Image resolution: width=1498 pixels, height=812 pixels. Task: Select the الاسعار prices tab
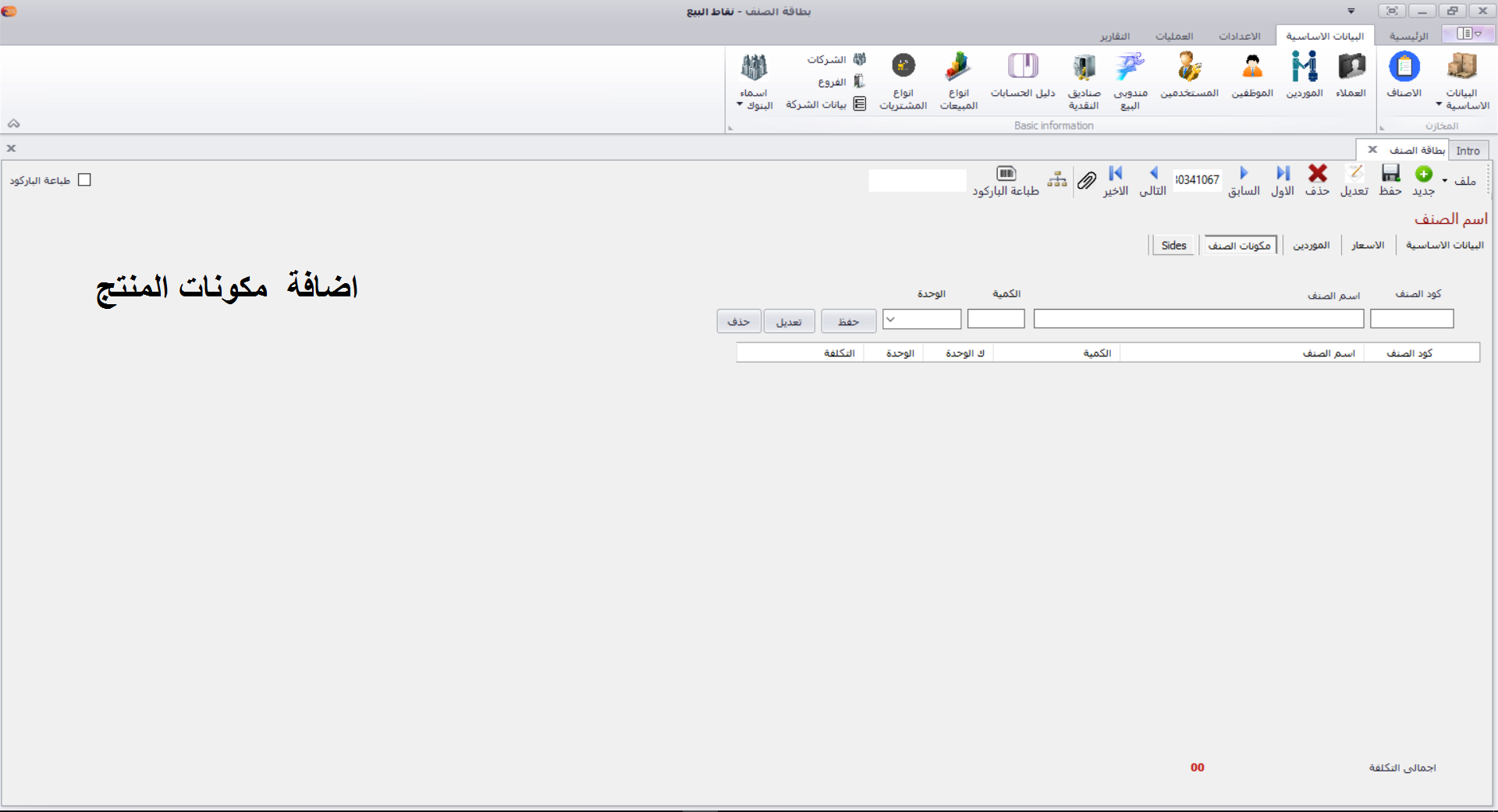(1367, 245)
